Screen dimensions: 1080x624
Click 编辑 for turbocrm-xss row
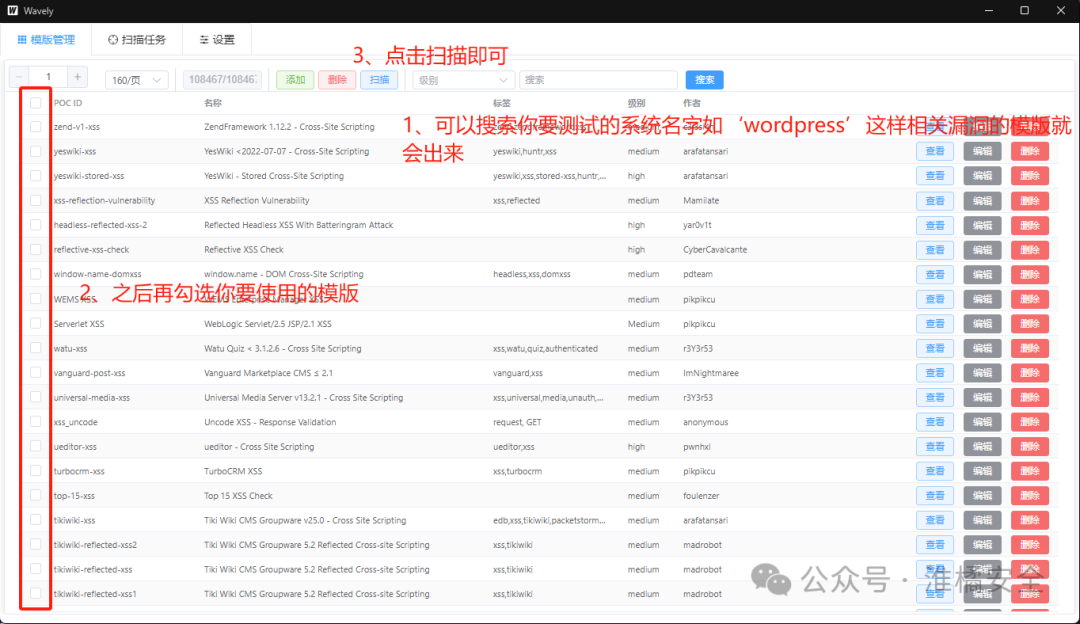coord(982,471)
